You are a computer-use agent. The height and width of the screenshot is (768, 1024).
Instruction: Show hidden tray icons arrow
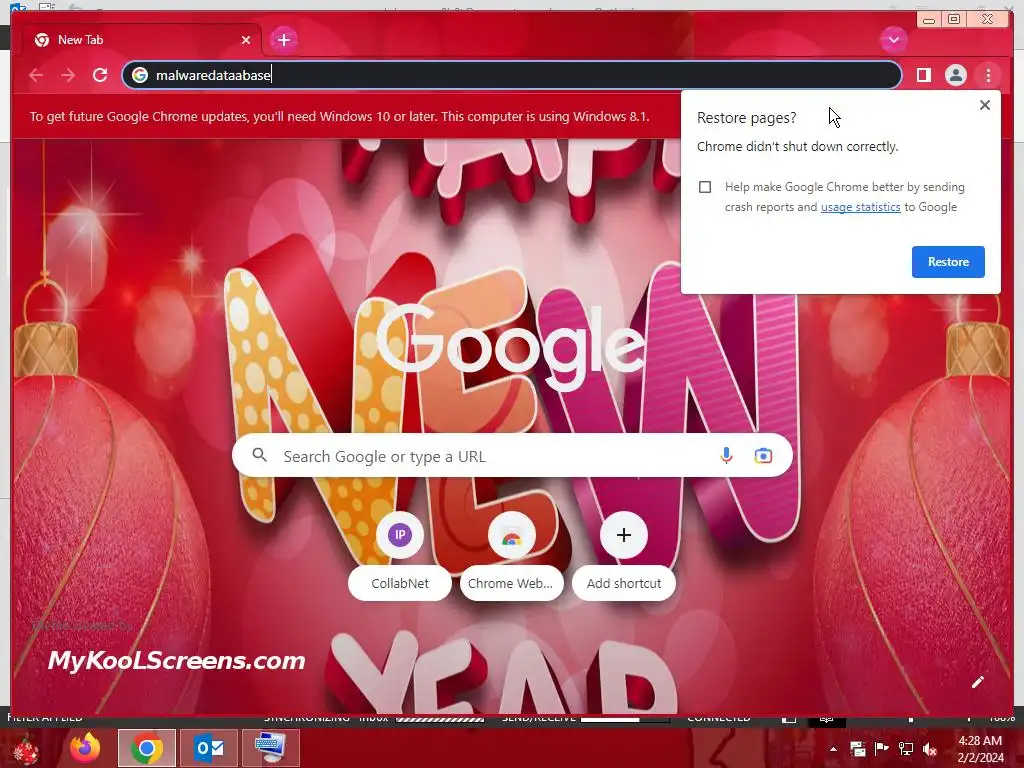[x=833, y=749]
